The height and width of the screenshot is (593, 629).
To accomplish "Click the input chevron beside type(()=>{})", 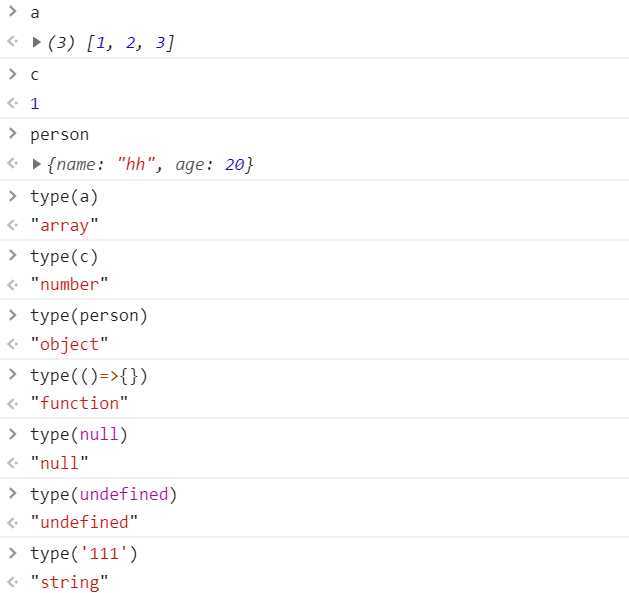I will [x=13, y=375].
